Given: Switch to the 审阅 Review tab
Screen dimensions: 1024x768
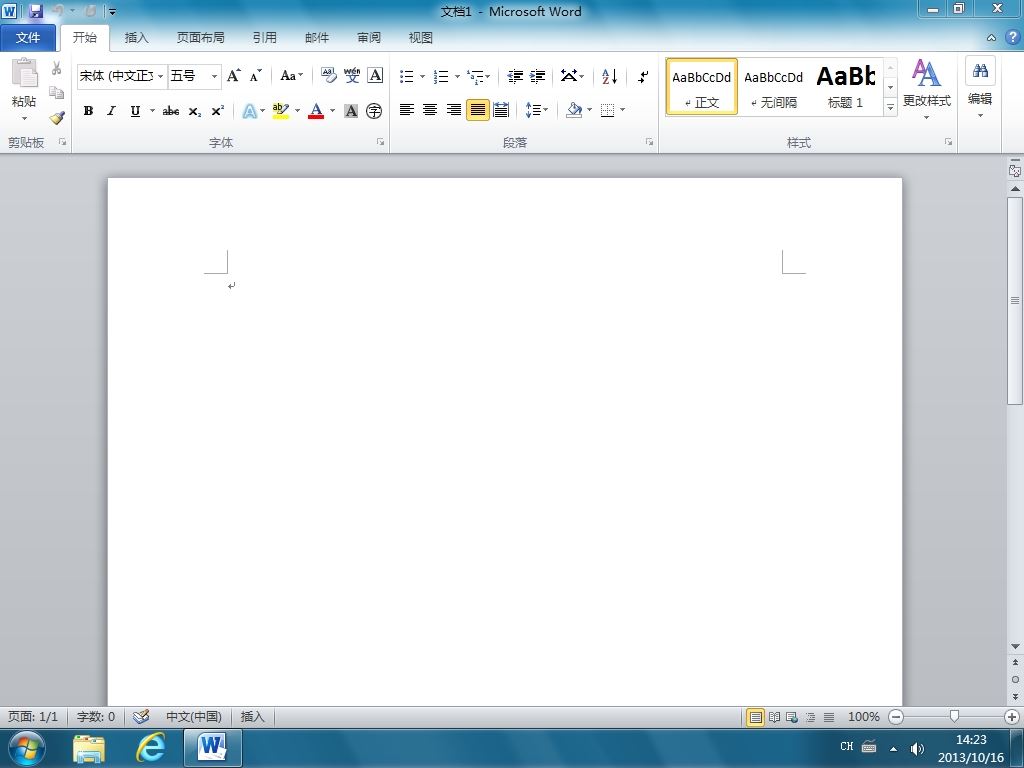Looking at the screenshot, I should tap(369, 38).
